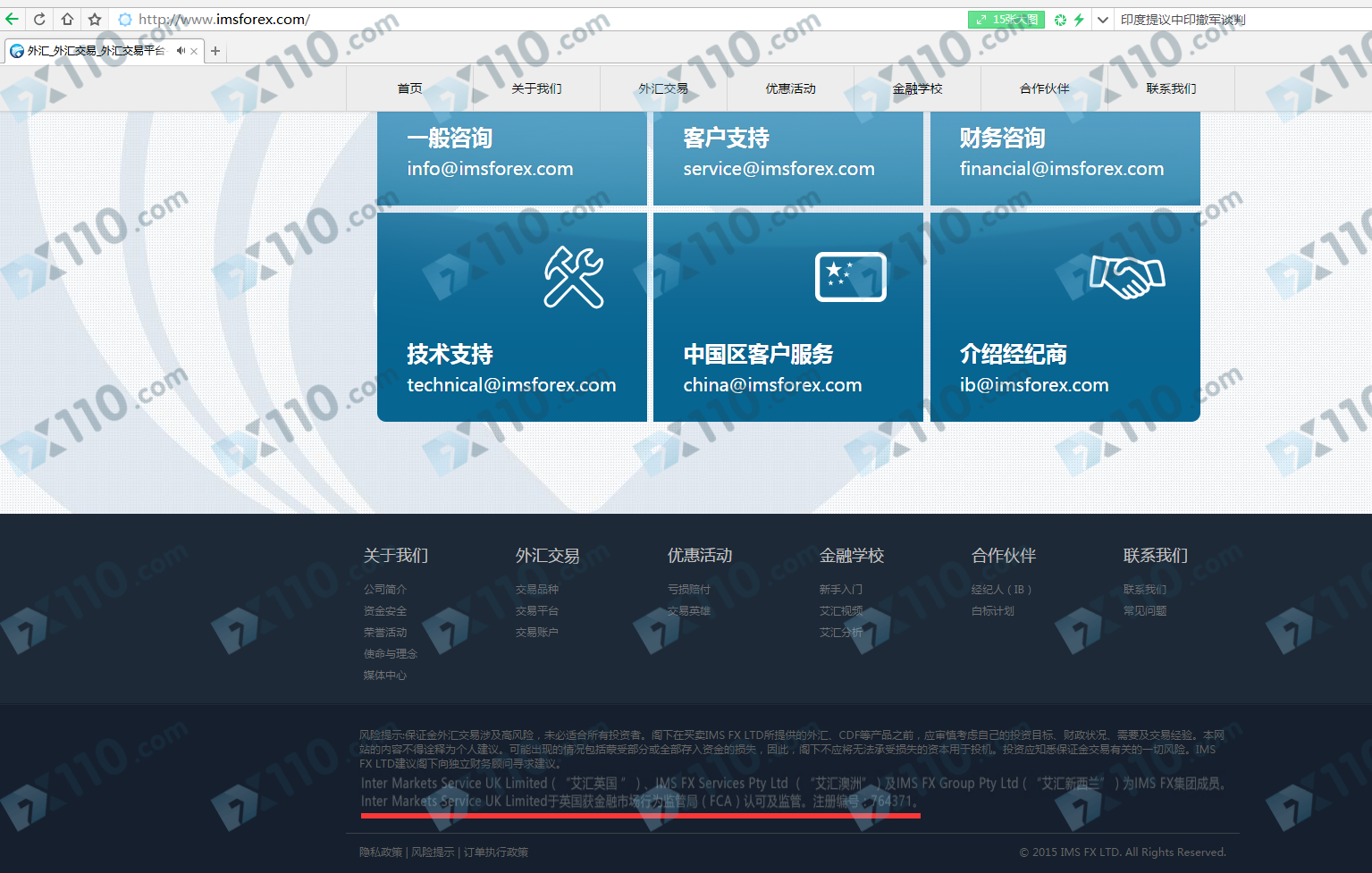
Task: Click the green circular refresh extension icon
Action: [1060, 19]
